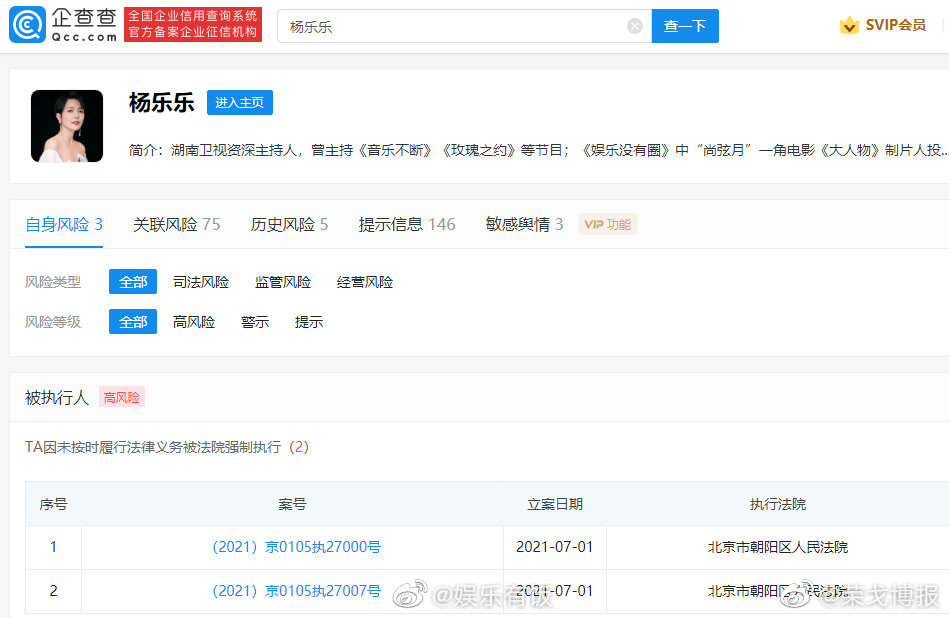Filter risk type by 经营风险
Viewport: 949px width, 618px height.
coord(365,283)
